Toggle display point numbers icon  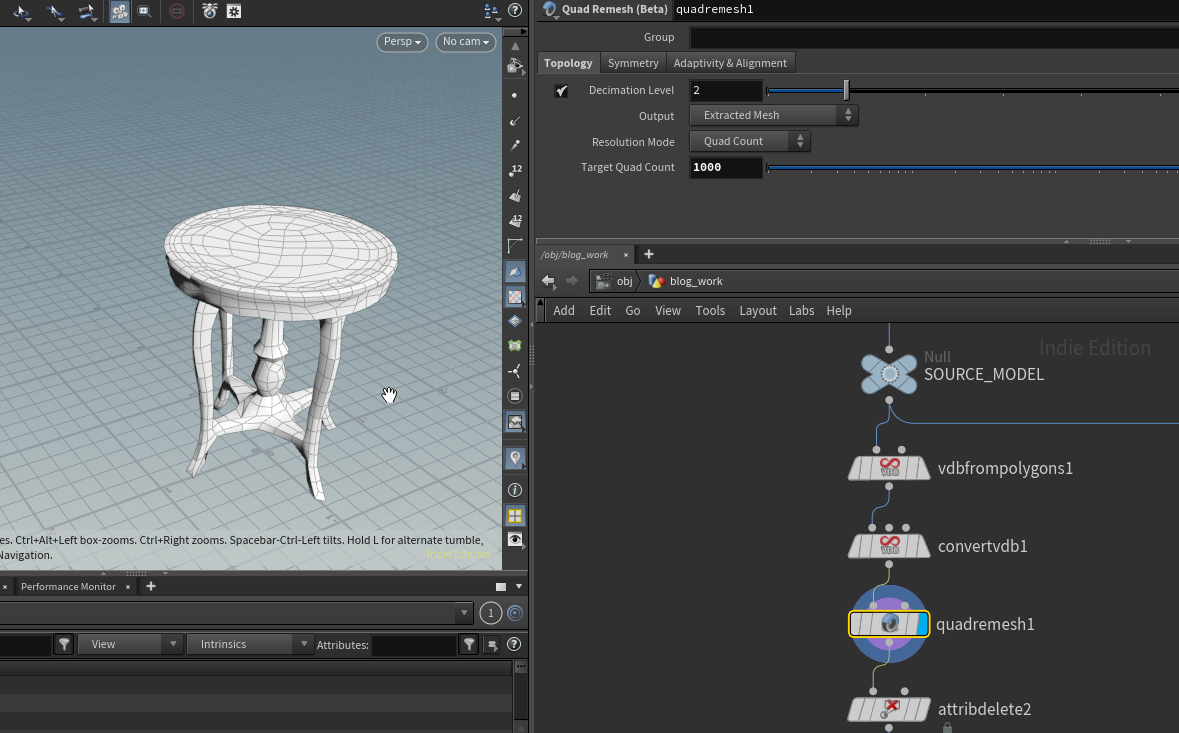(x=515, y=171)
